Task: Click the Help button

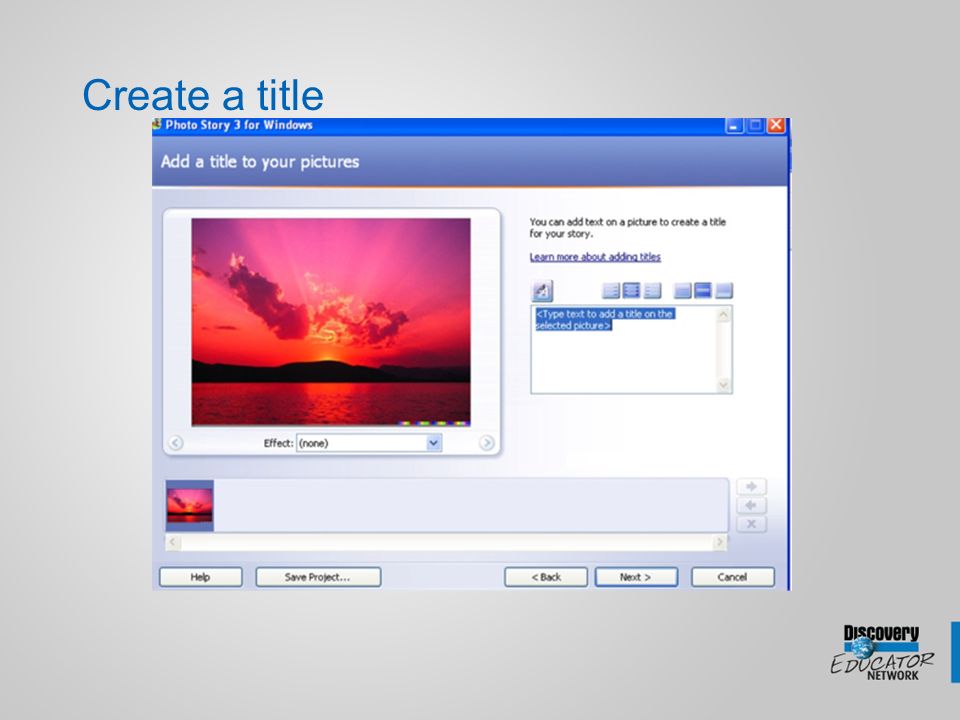Action: click(201, 577)
